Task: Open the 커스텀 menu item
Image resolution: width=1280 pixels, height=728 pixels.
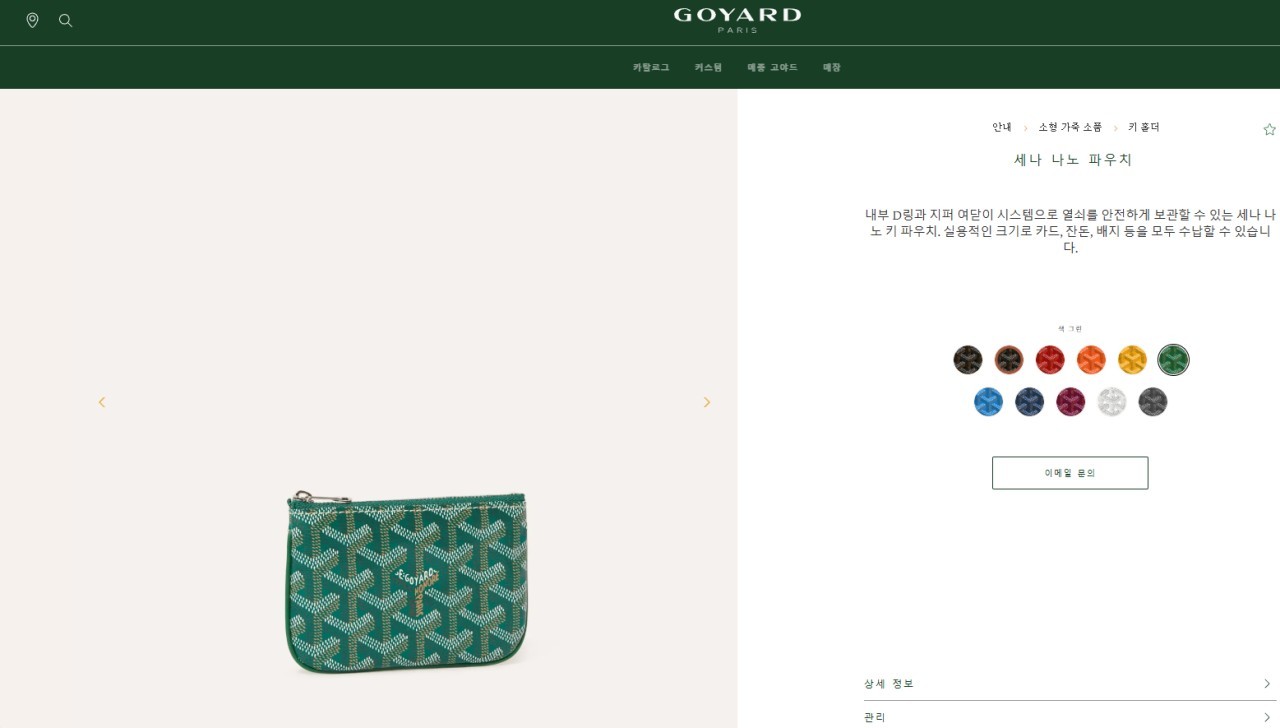Action: tap(708, 67)
